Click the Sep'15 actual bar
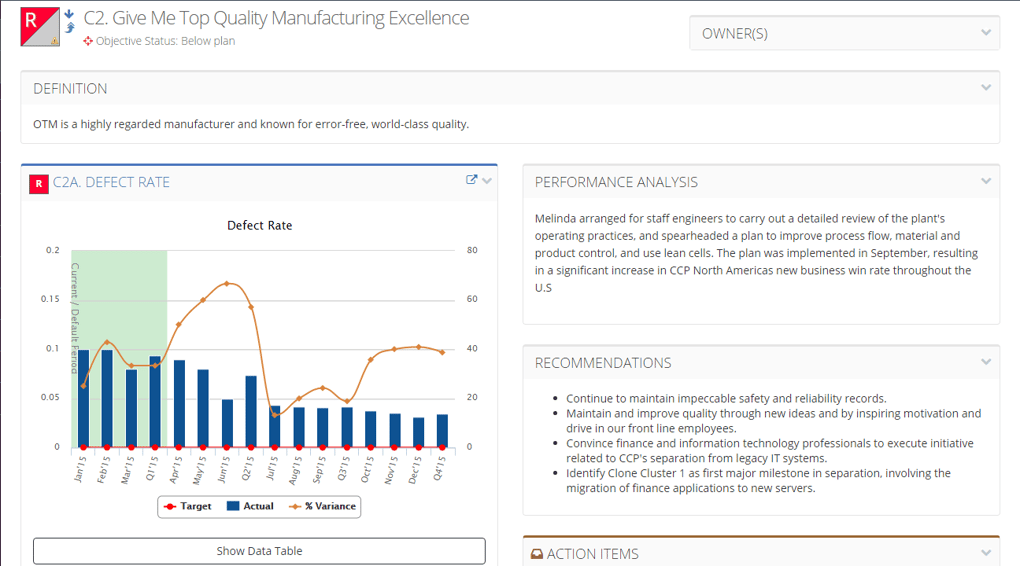This screenshot has height=566, width=1020. [323, 427]
